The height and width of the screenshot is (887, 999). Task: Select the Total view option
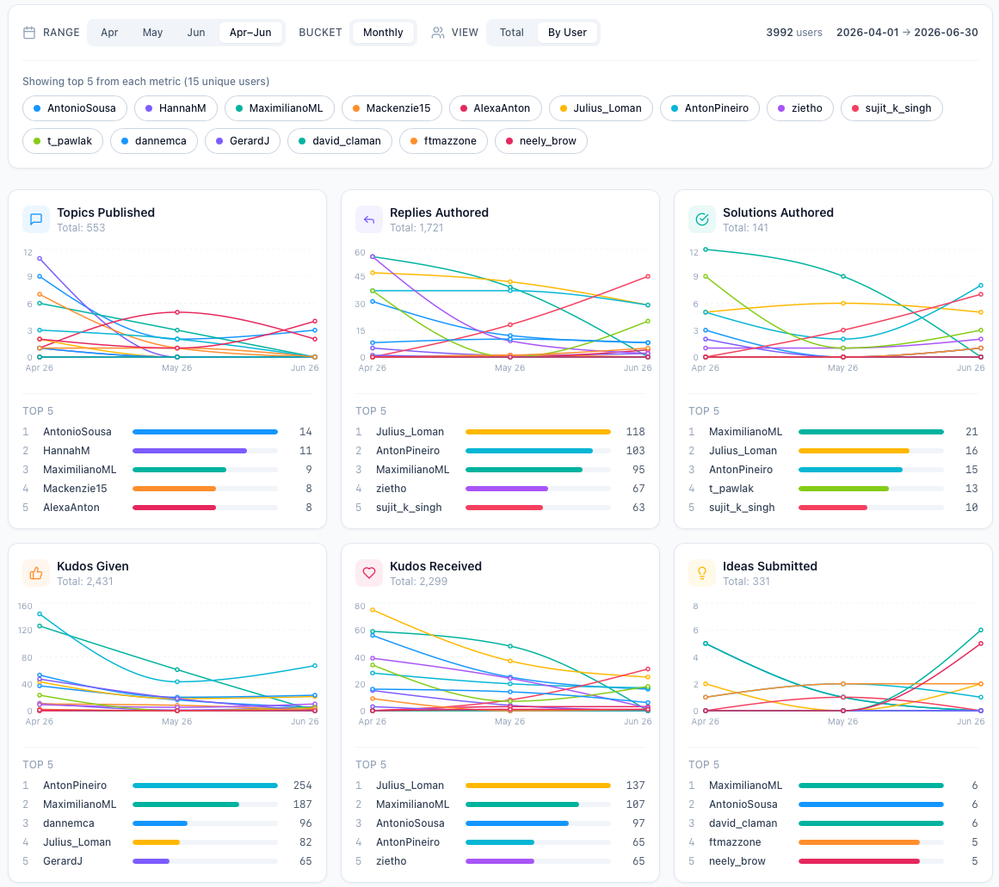[x=512, y=32]
